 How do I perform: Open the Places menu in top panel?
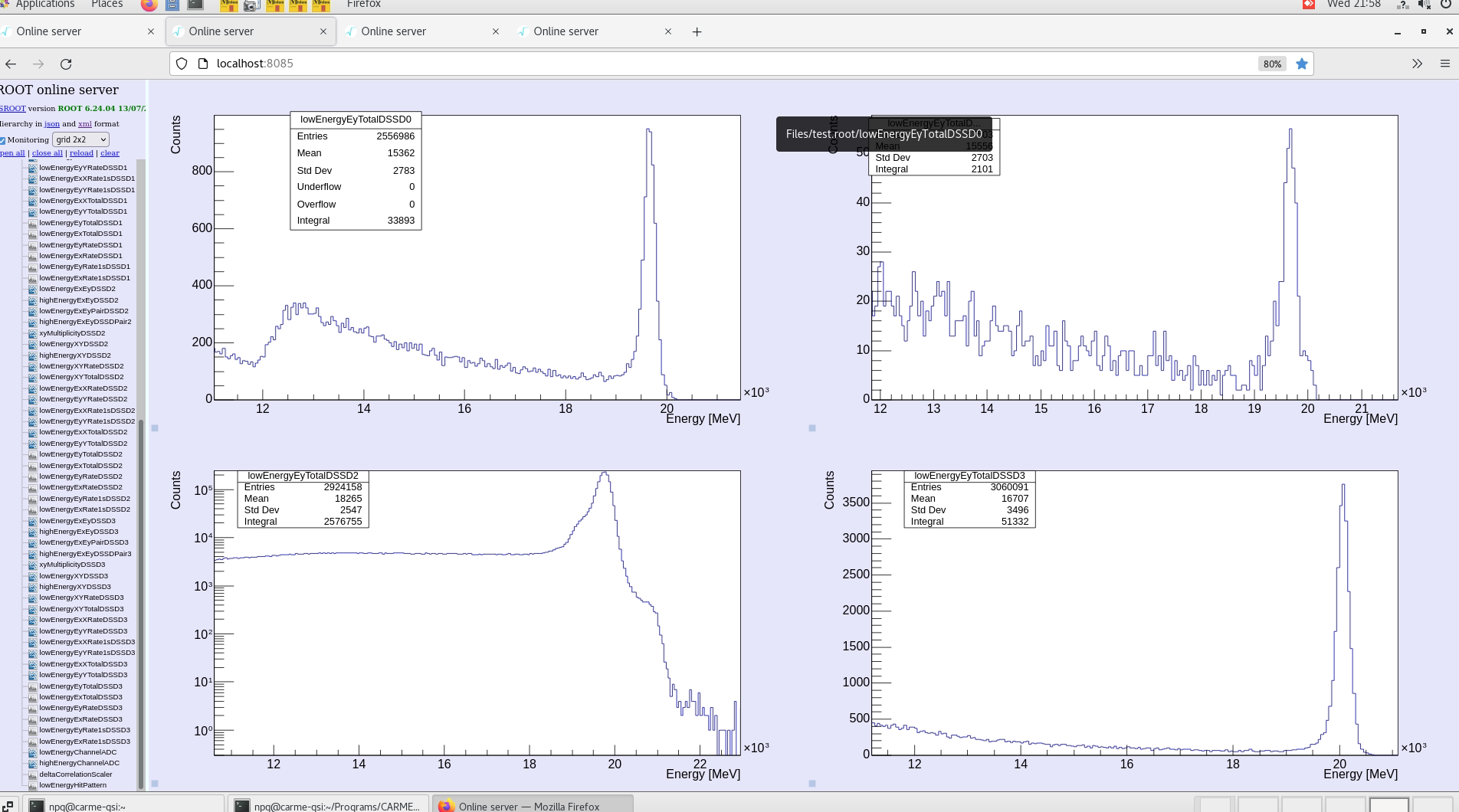coord(107,5)
